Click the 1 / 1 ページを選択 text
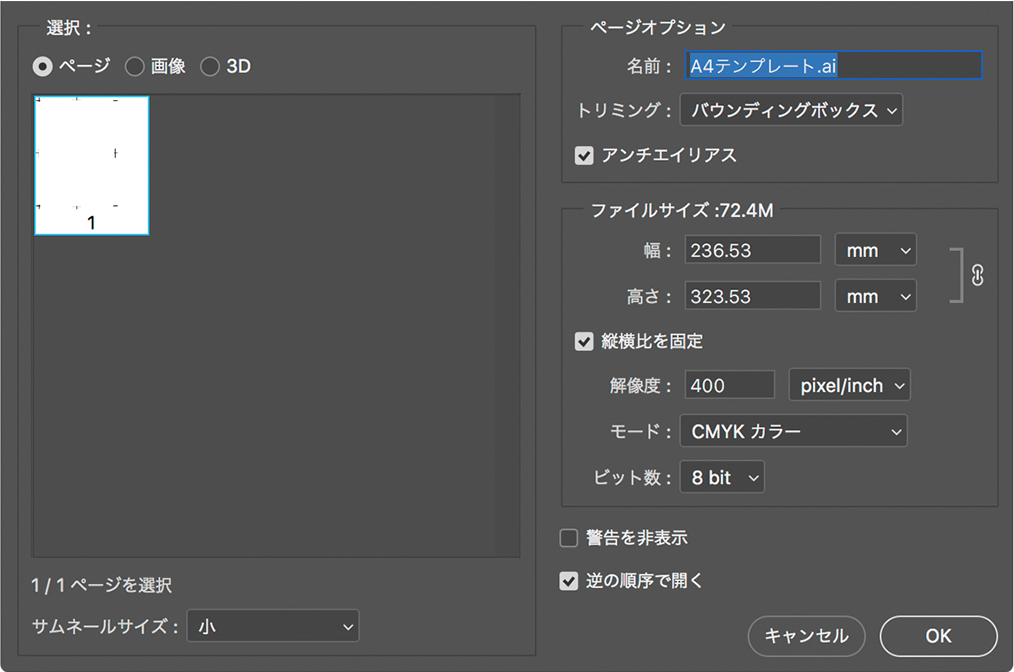 102,585
